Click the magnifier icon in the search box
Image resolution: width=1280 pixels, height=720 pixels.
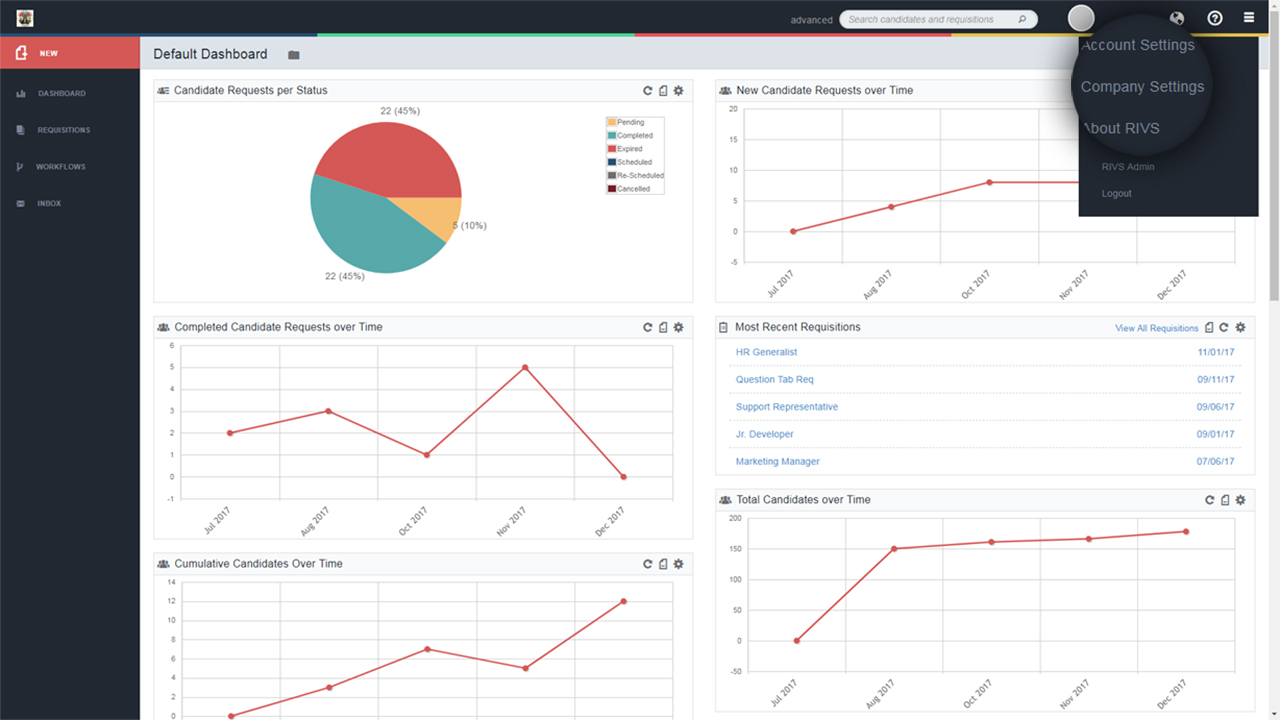[x=1022, y=19]
